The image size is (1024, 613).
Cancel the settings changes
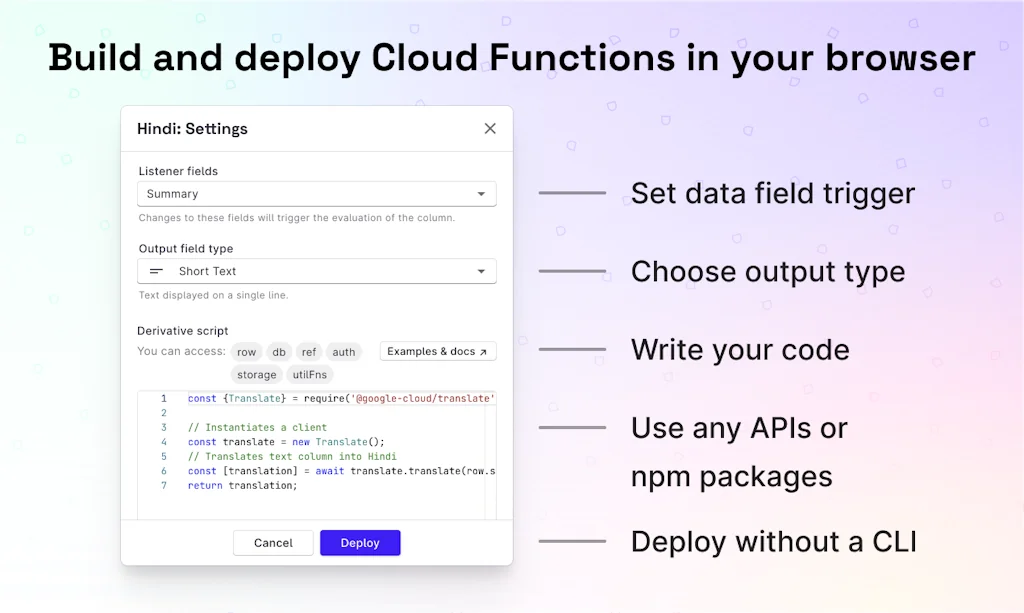(x=273, y=543)
